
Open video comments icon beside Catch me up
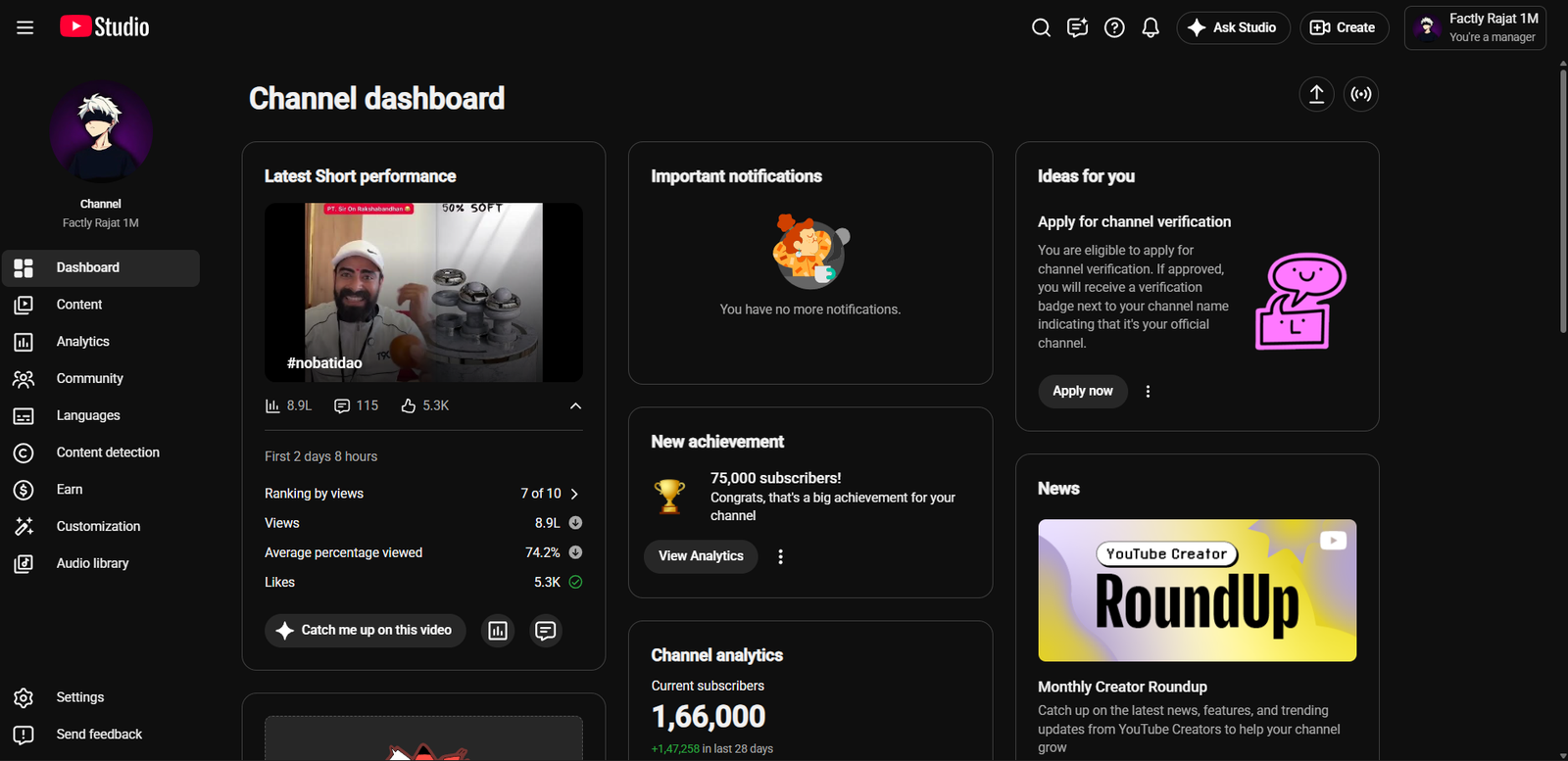pos(546,631)
